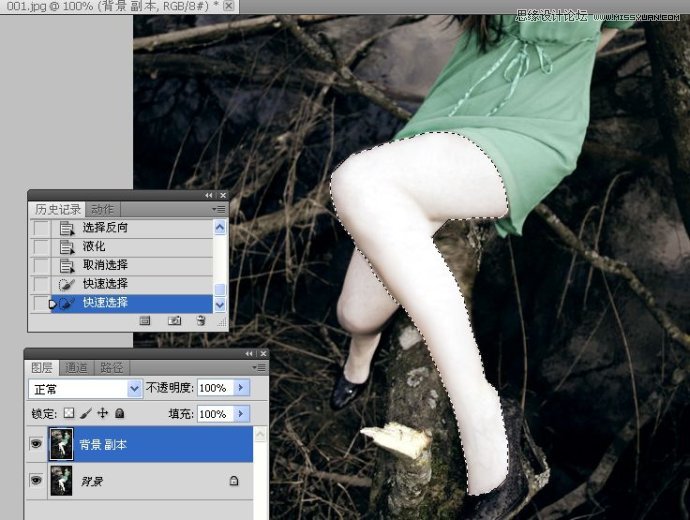The image size is (690, 520).
Task: Expand the opacity 不透明度 slider arrow
Action: click(241, 388)
